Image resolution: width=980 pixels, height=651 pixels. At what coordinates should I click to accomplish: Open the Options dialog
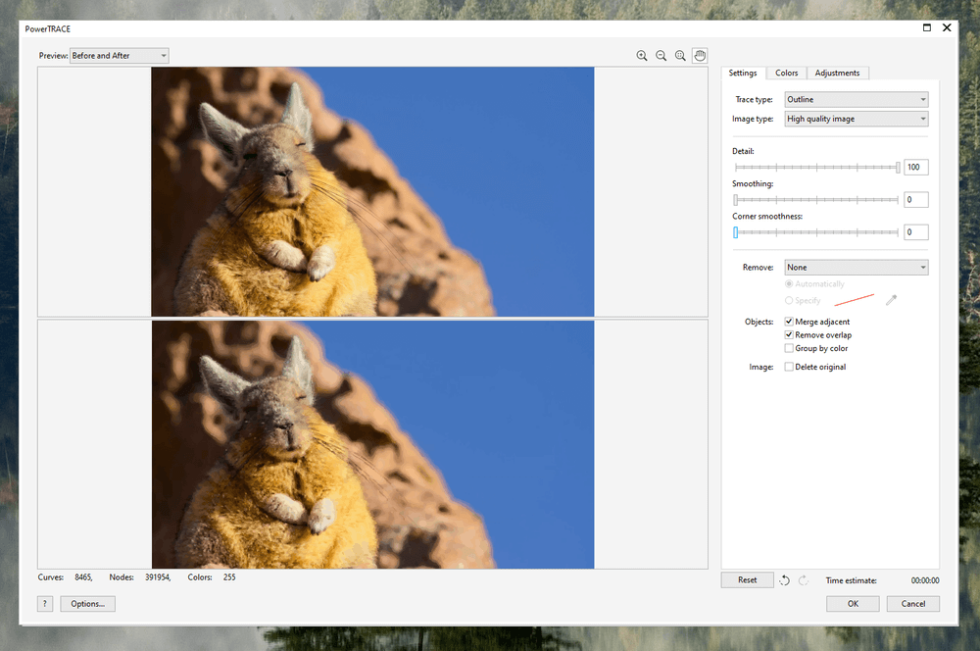(x=87, y=603)
